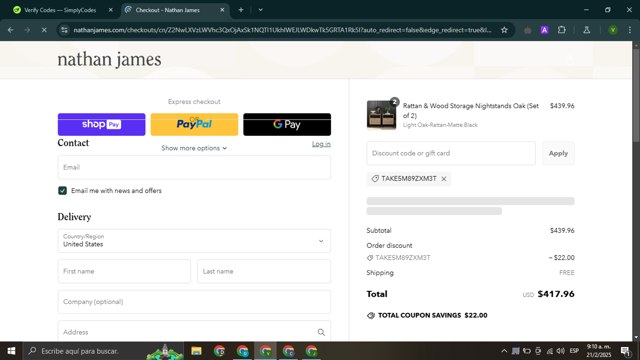Screen dimensions: 640x360
Task: Open site information icon in address bar
Action: click(64, 30)
